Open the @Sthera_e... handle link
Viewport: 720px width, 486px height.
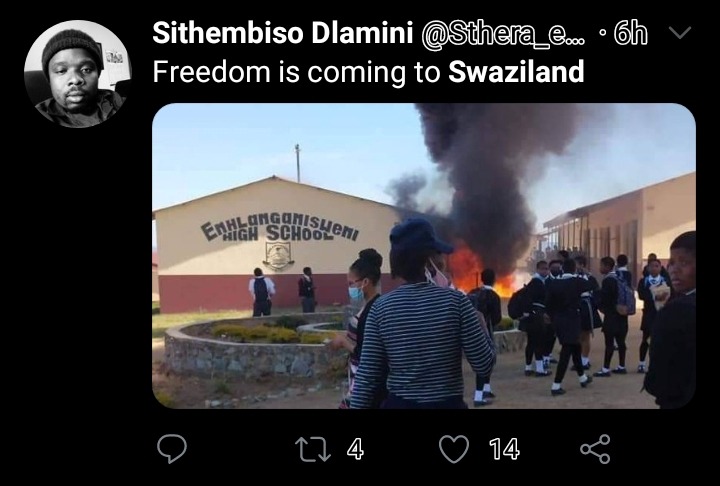point(503,34)
